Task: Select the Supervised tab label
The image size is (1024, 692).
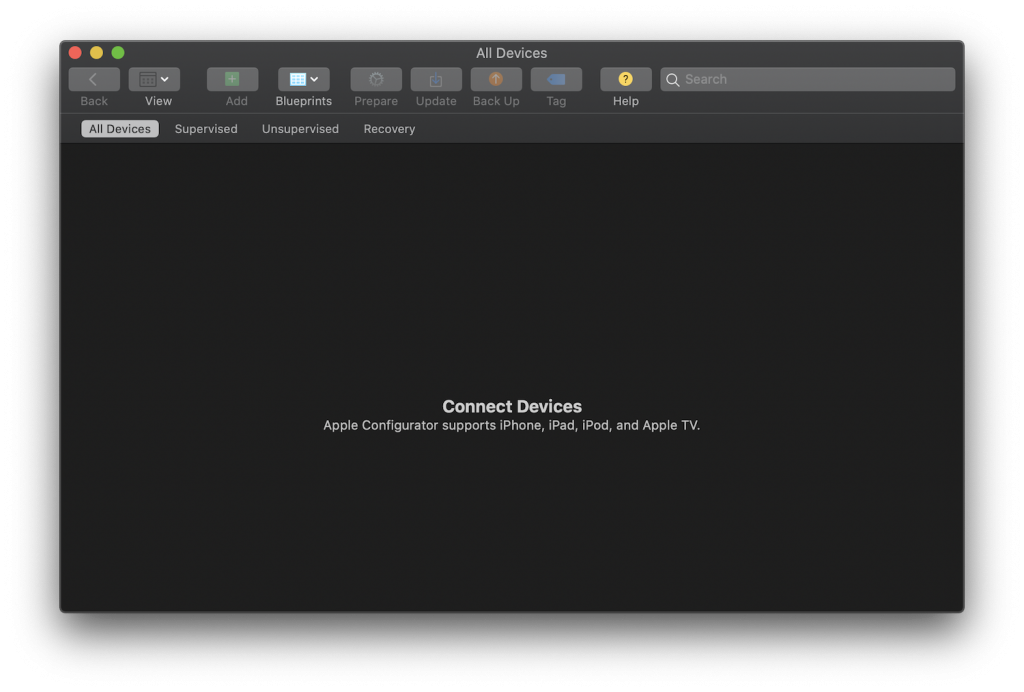Action: point(206,128)
